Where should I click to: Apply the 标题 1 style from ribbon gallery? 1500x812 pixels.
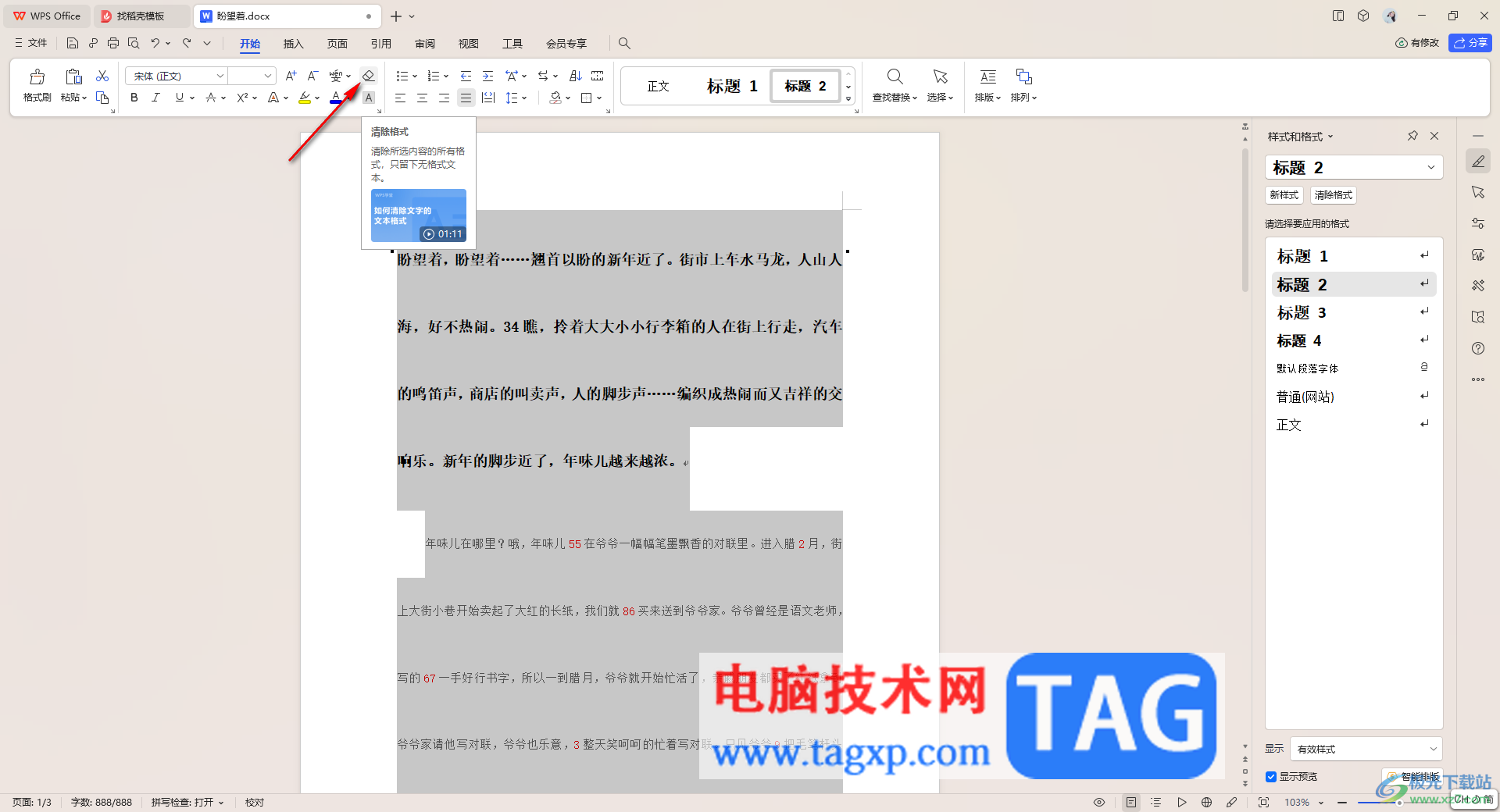pyautogui.click(x=732, y=86)
